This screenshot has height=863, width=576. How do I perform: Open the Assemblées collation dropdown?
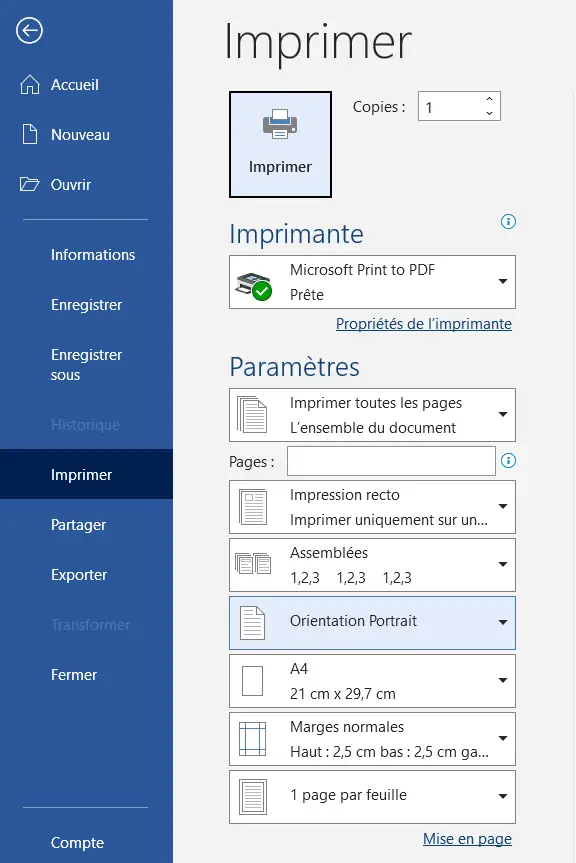372,565
